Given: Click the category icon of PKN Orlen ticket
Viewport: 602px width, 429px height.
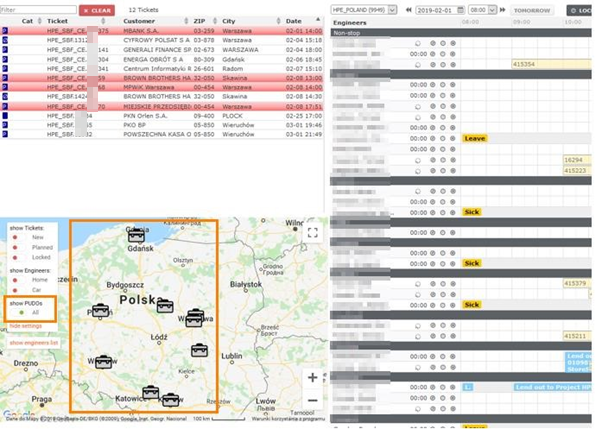Looking at the screenshot, I should 5,116.
